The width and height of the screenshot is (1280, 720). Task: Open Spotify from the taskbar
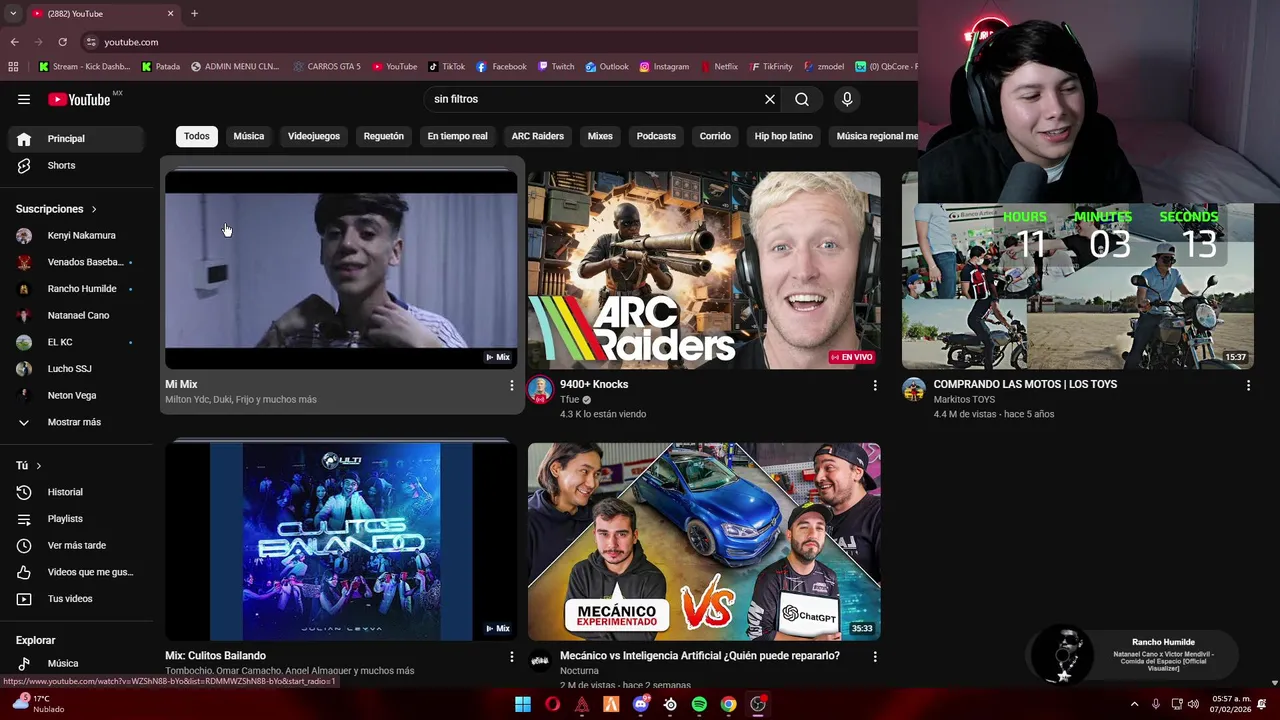(x=699, y=704)
